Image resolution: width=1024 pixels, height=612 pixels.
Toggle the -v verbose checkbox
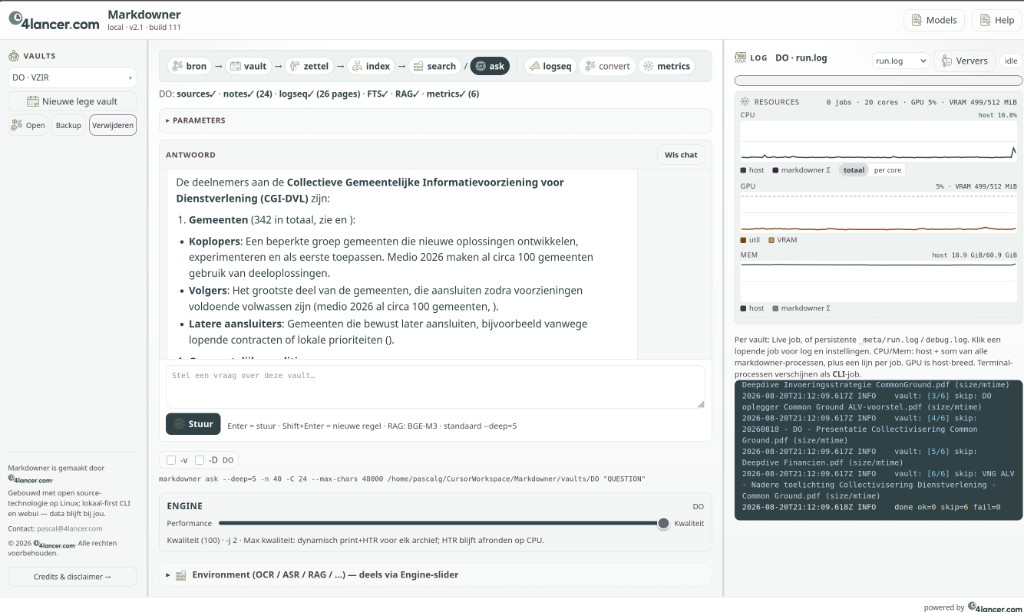(171, 460)
